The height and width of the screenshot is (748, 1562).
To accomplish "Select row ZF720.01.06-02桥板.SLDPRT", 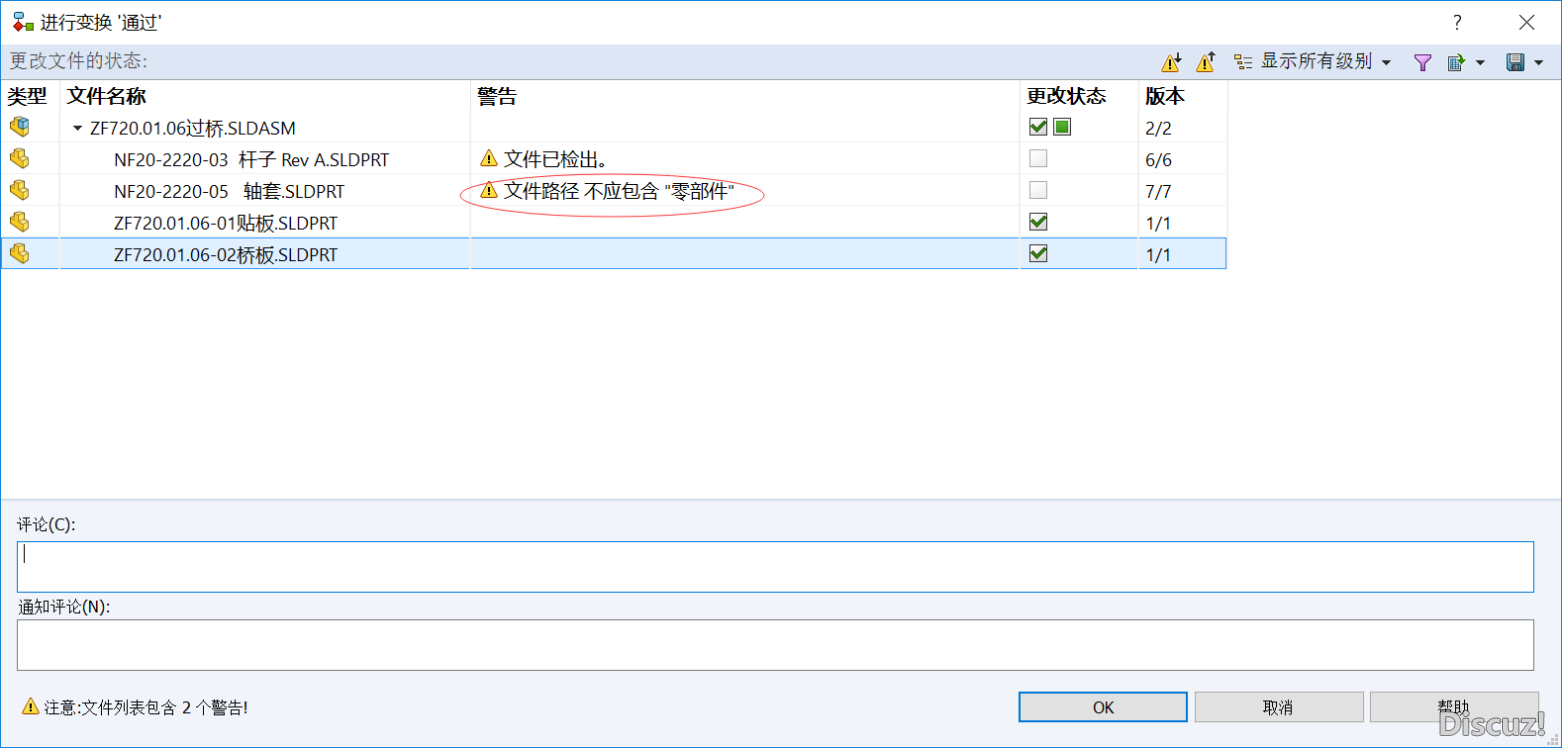I will click(613, 253).
